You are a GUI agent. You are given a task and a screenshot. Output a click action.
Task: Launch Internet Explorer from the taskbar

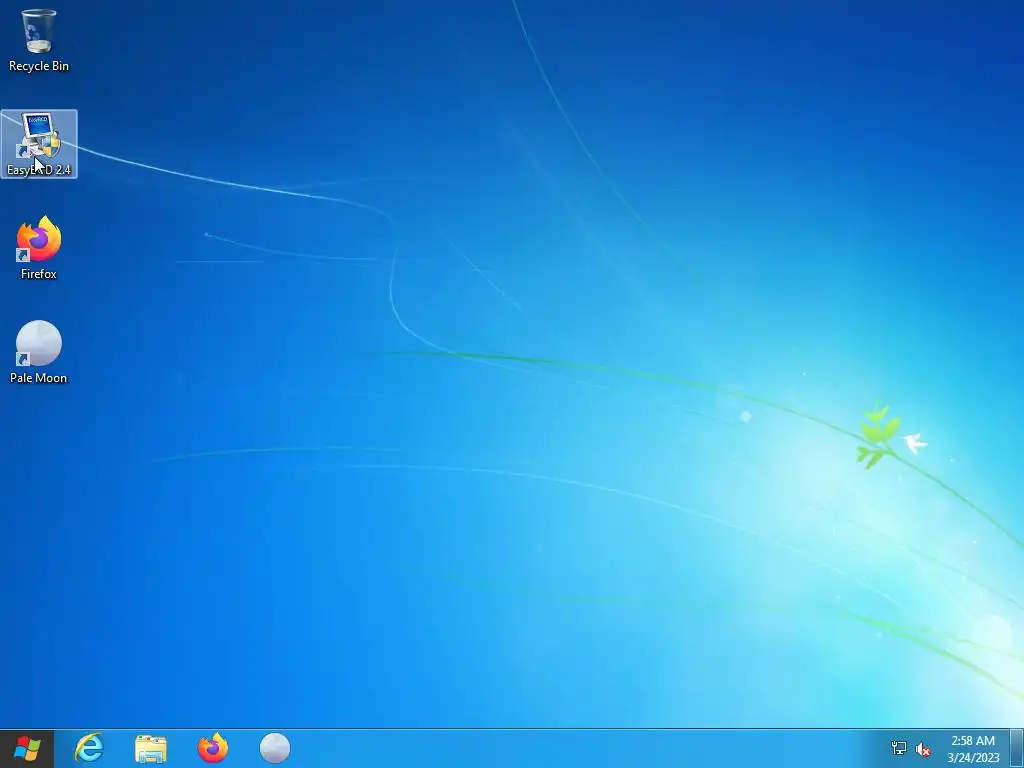coord(89,748)
